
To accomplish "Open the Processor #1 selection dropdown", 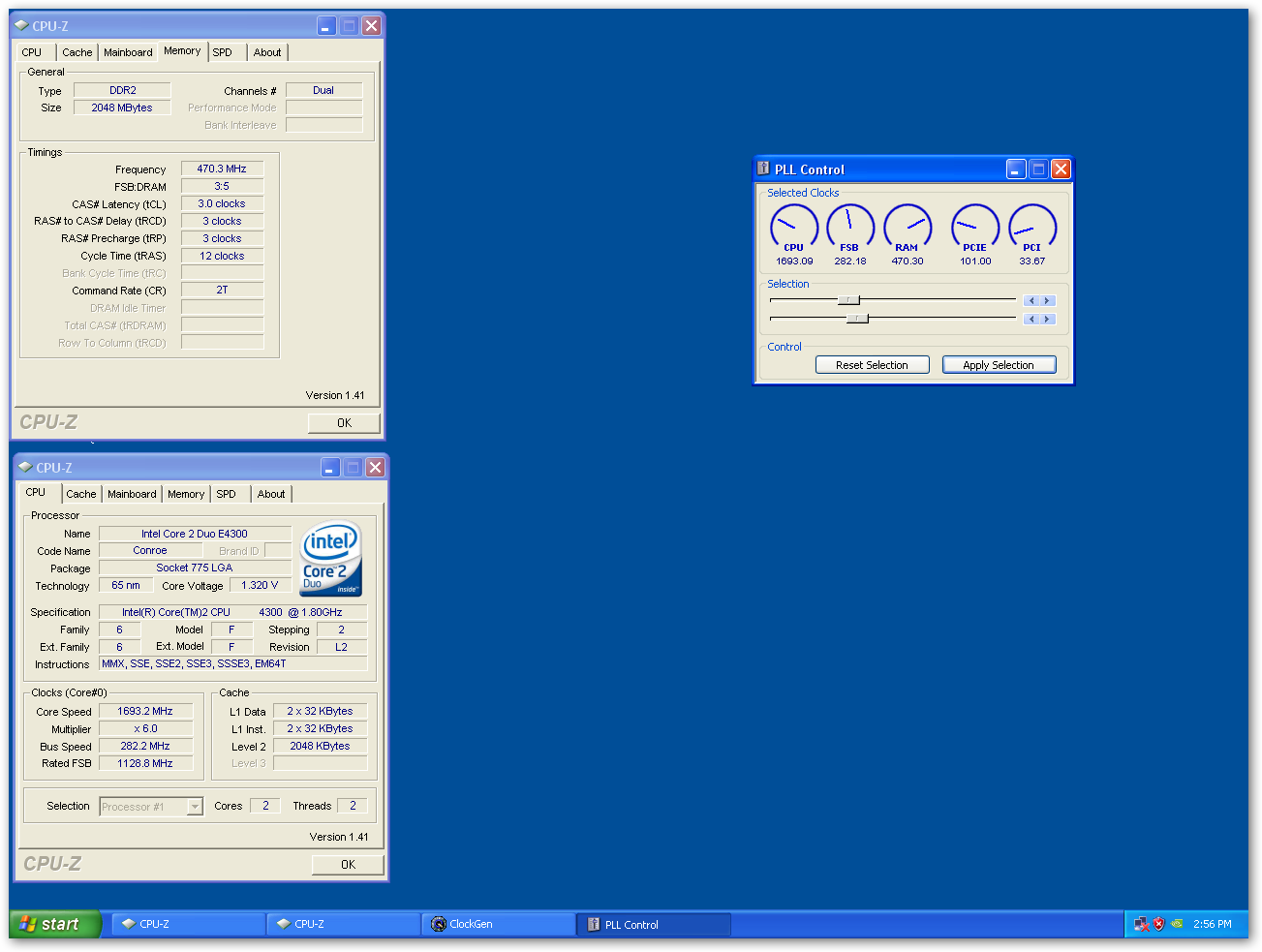I will [x=195, y=806].
